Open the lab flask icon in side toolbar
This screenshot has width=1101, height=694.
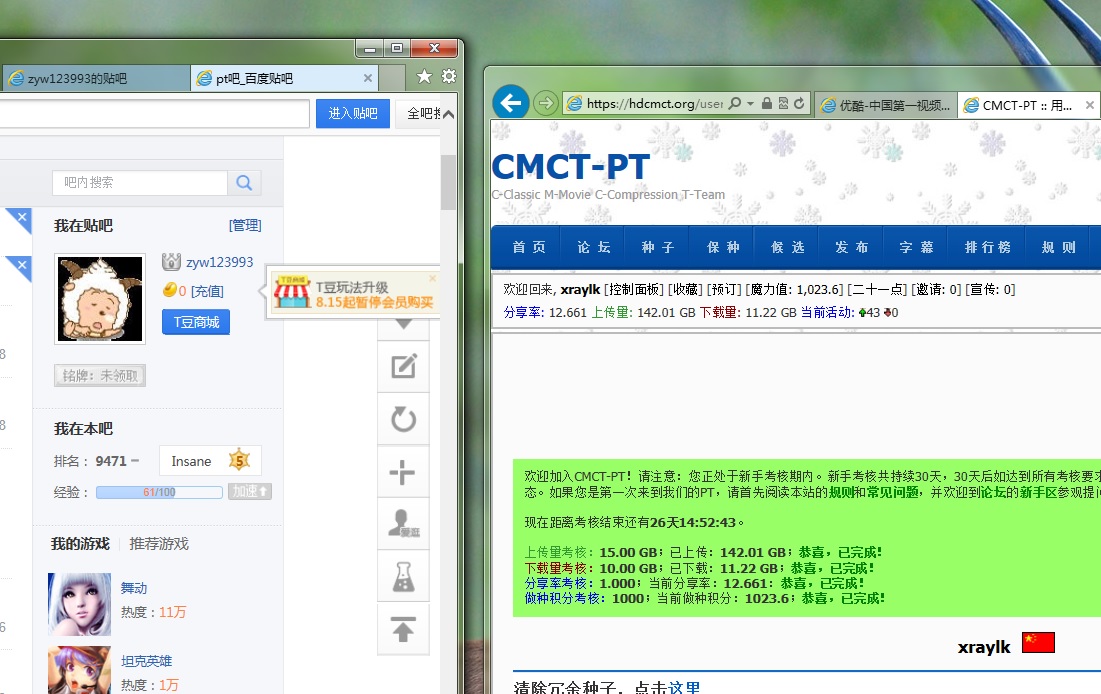pos(404,577)
